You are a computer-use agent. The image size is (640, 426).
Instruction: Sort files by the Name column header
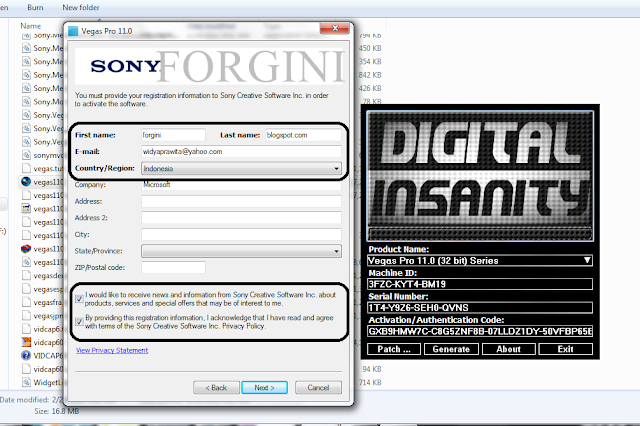(x=31, y=26)
